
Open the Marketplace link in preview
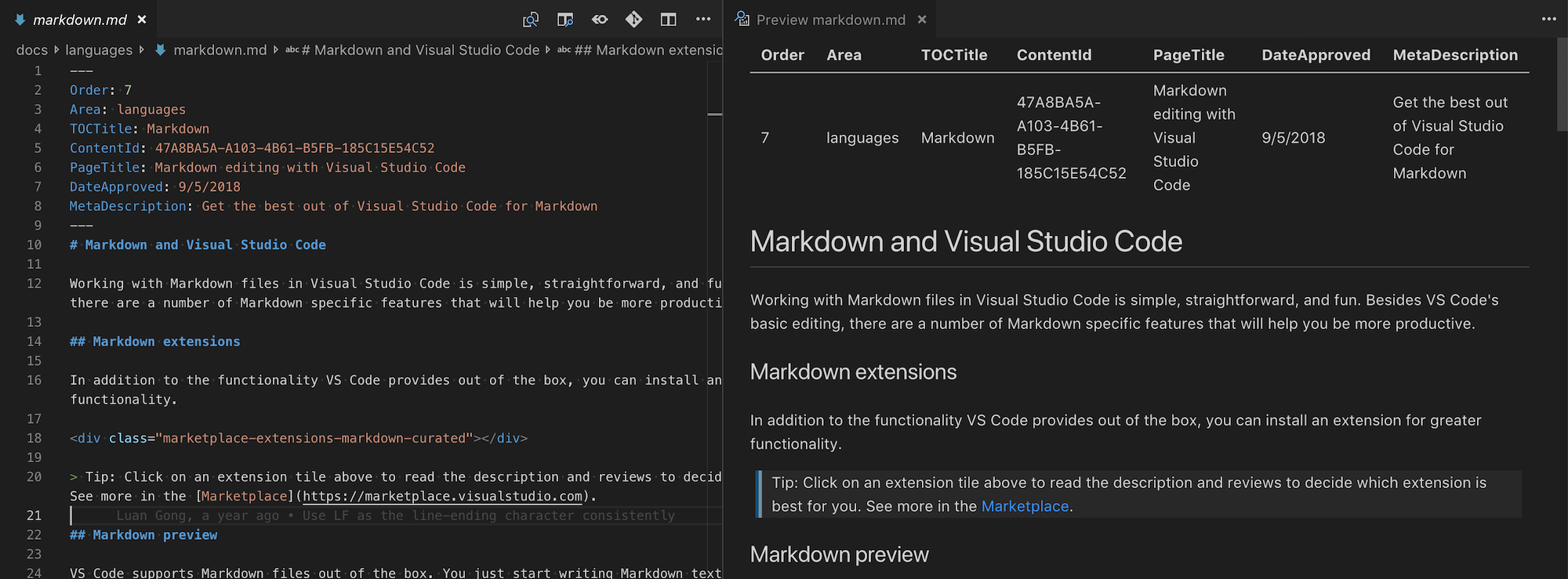click(x=1025, y=507)
